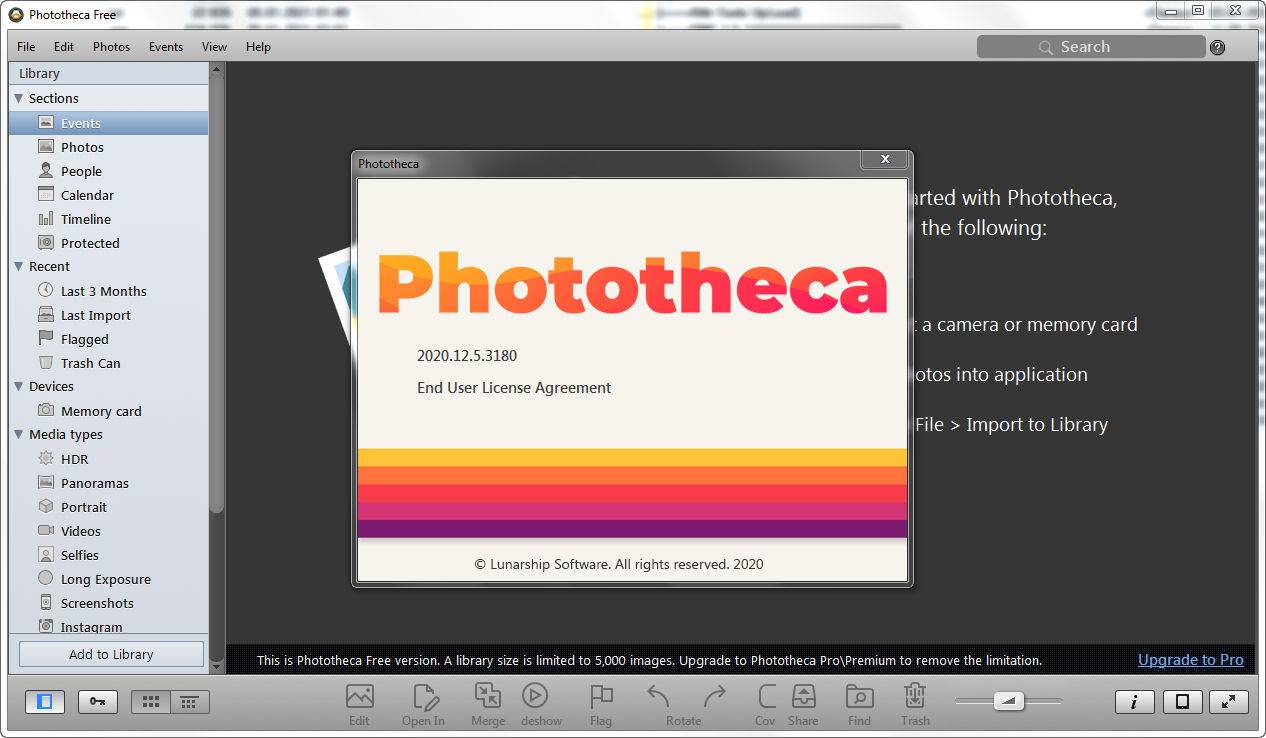Open help via the question mark icon
Image resolution: width=1266 pixels, height=738 pixels.
tap(1217, 47)
